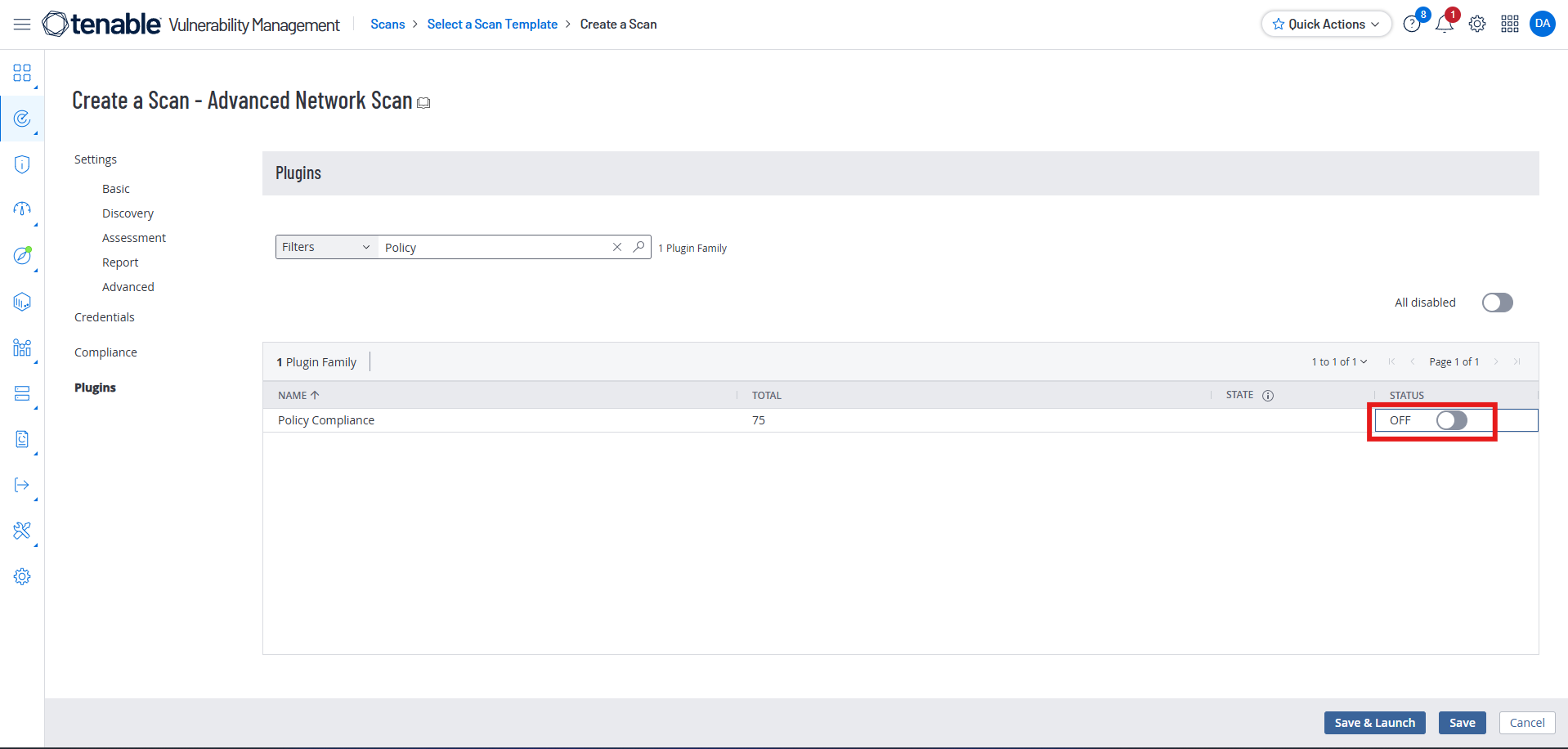The height and width of the screenshot is (749, 1568).
Task: Click the Select a Scan Template breadcrumb
Action: click(492, 25)
